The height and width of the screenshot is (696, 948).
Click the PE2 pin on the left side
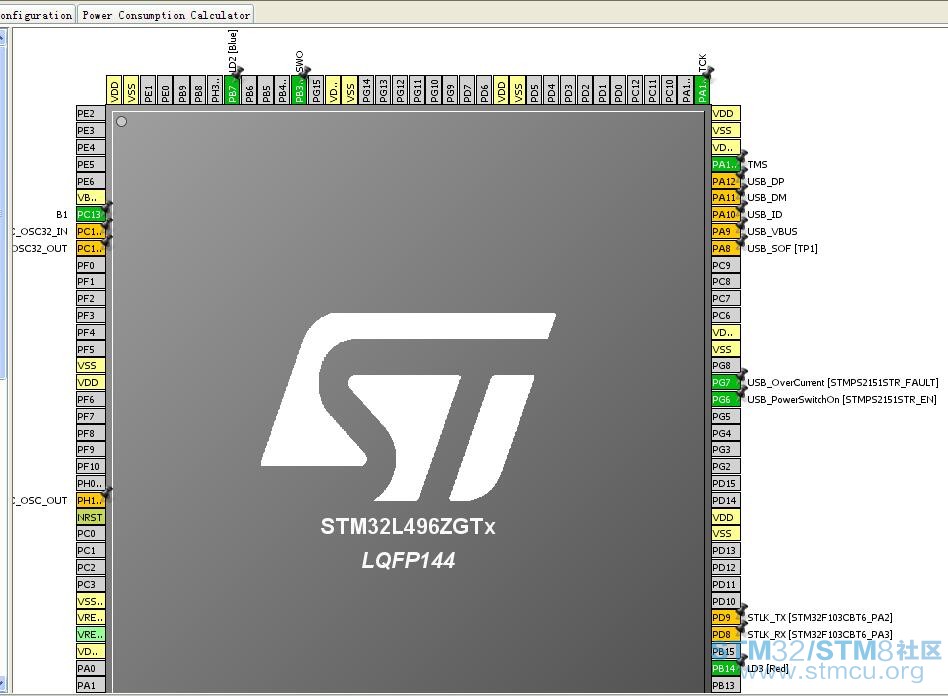coord(90,113)
